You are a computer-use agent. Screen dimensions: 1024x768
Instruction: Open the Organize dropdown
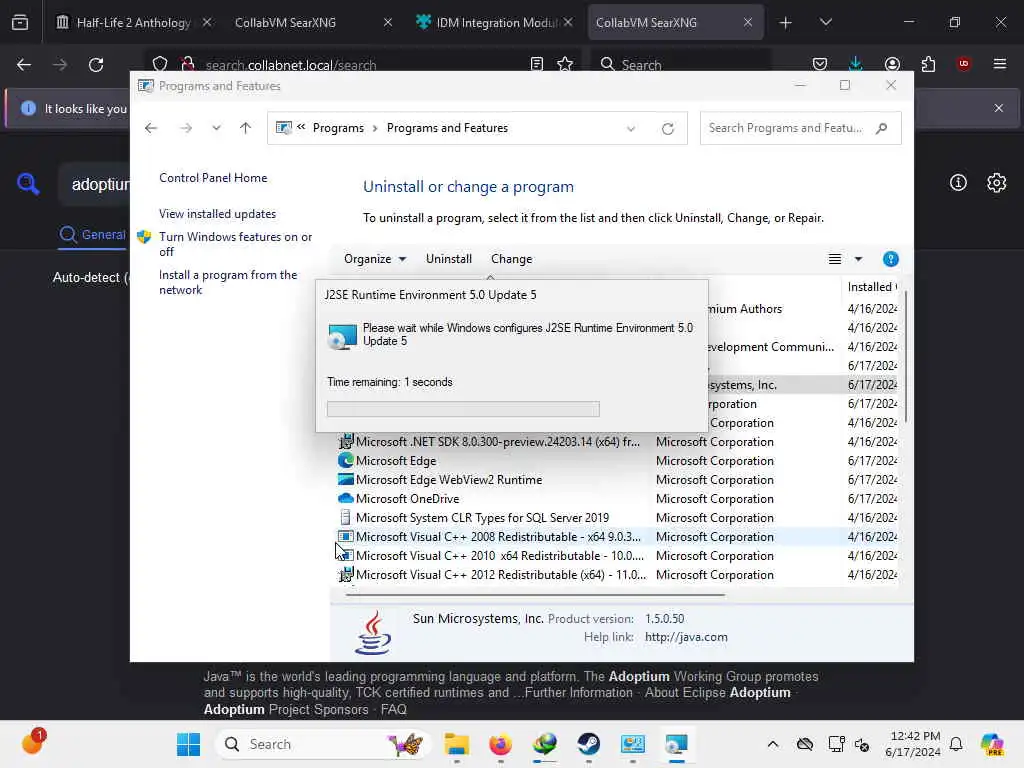375,259
